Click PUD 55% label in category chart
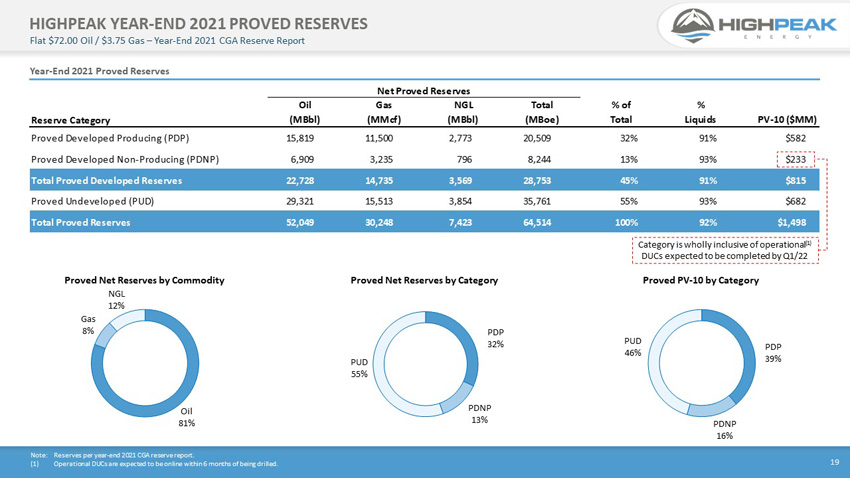Image resolution: width=850 pixels, height=478 pixels. pos(359,368)
